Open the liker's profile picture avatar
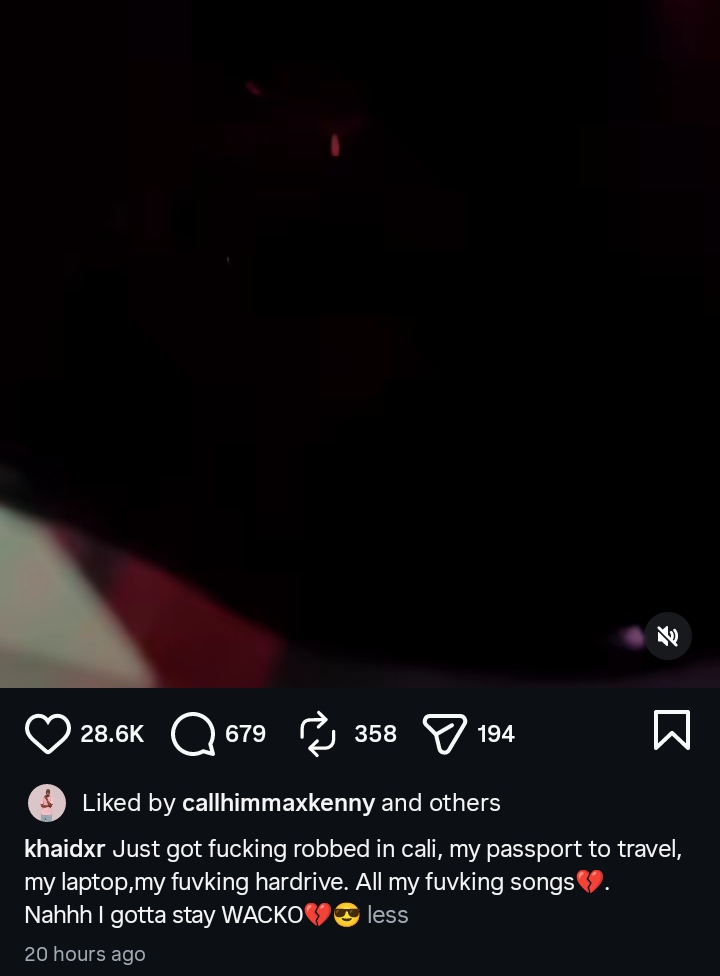 click(x=47, y=803)
